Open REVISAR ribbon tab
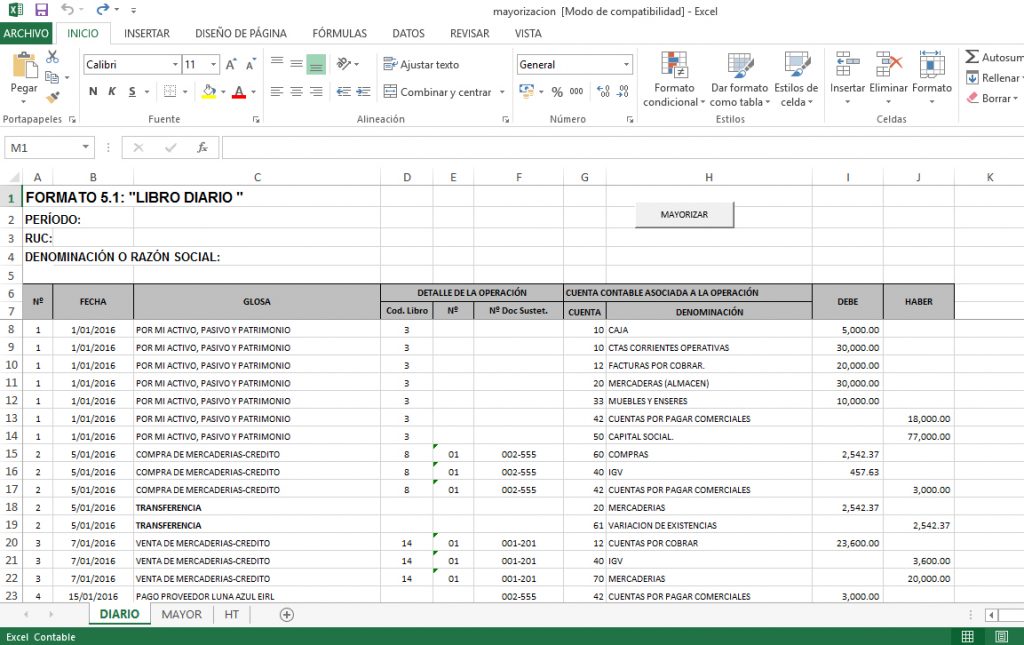Viewport: 1024px width, 645px height. [x=470, y=33]
